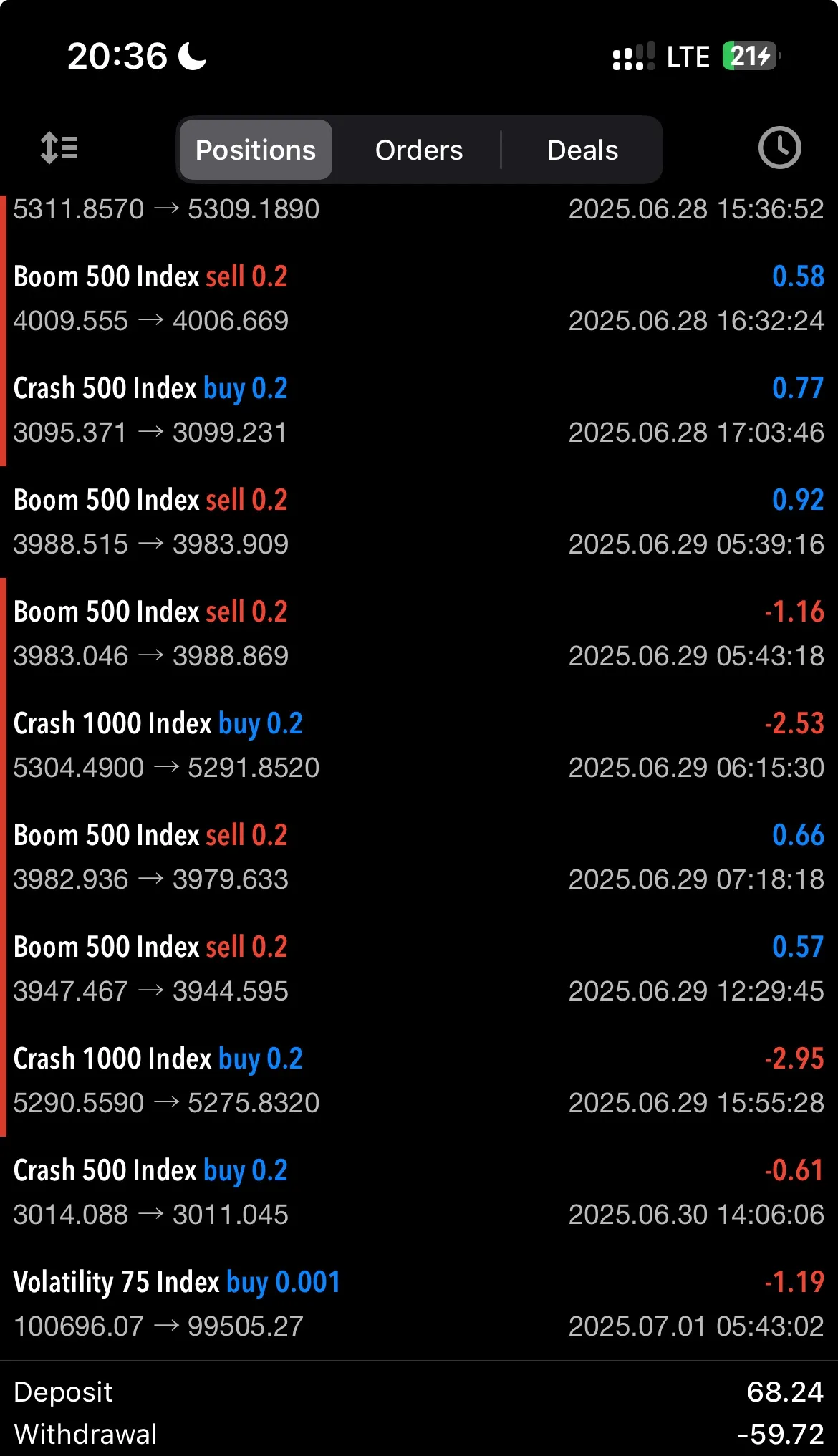Open the sort order icon
Viewport: 838px width, 1456px height.
59,148
